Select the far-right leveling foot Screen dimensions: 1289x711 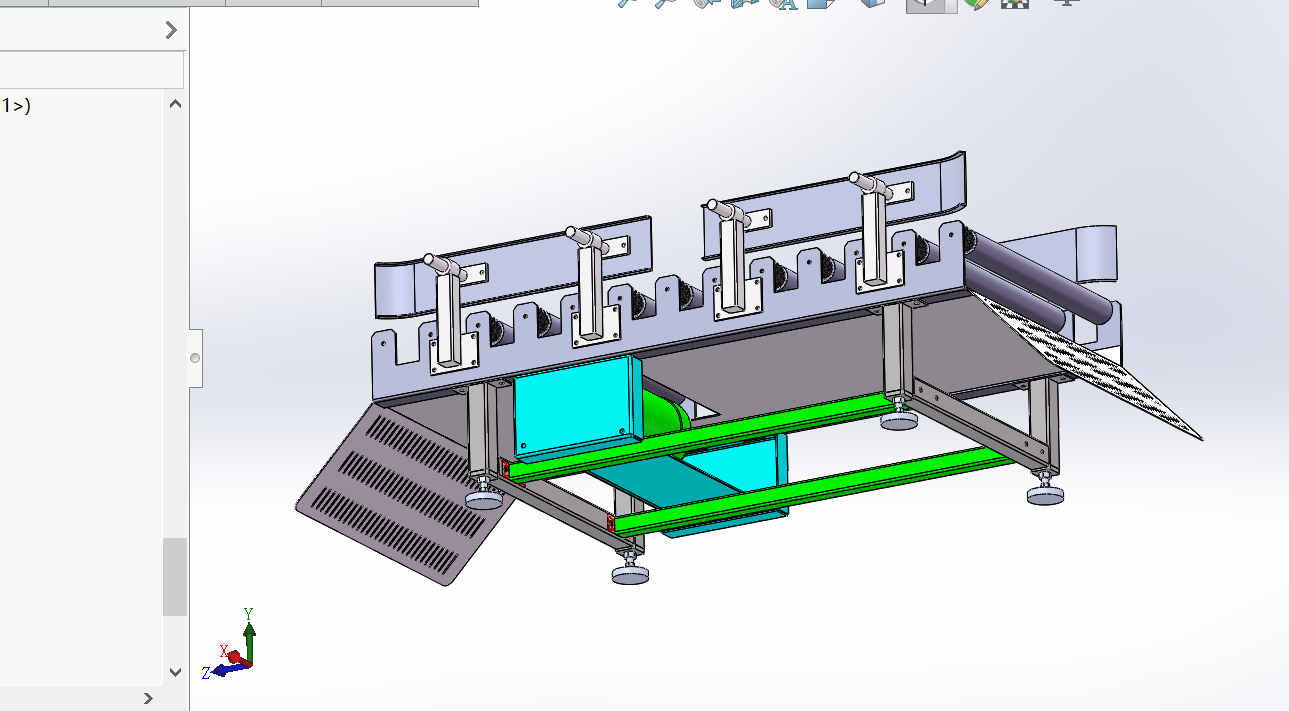coord(1046,488)
